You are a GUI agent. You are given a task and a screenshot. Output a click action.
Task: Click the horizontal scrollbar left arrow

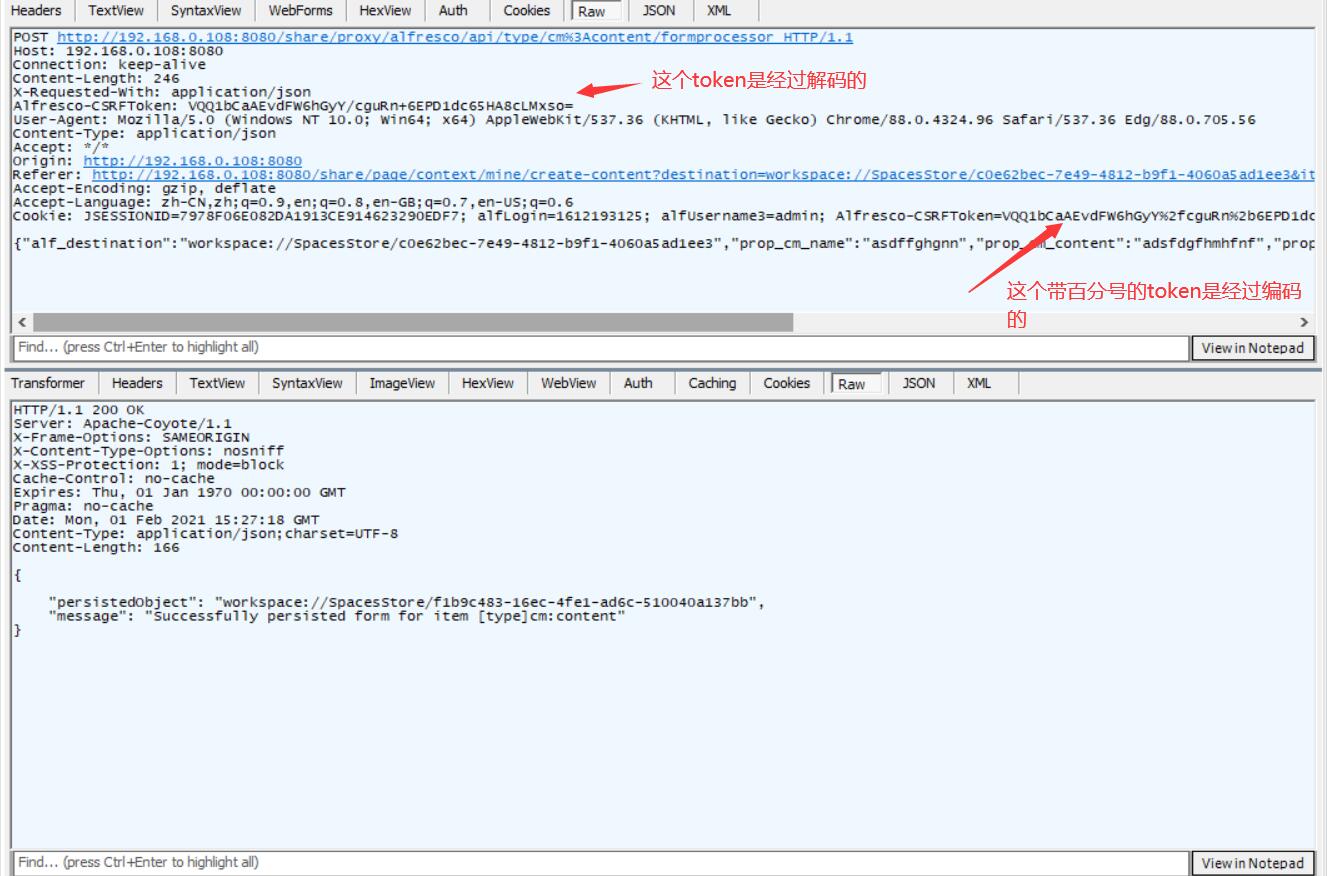(x=22, y=322)
